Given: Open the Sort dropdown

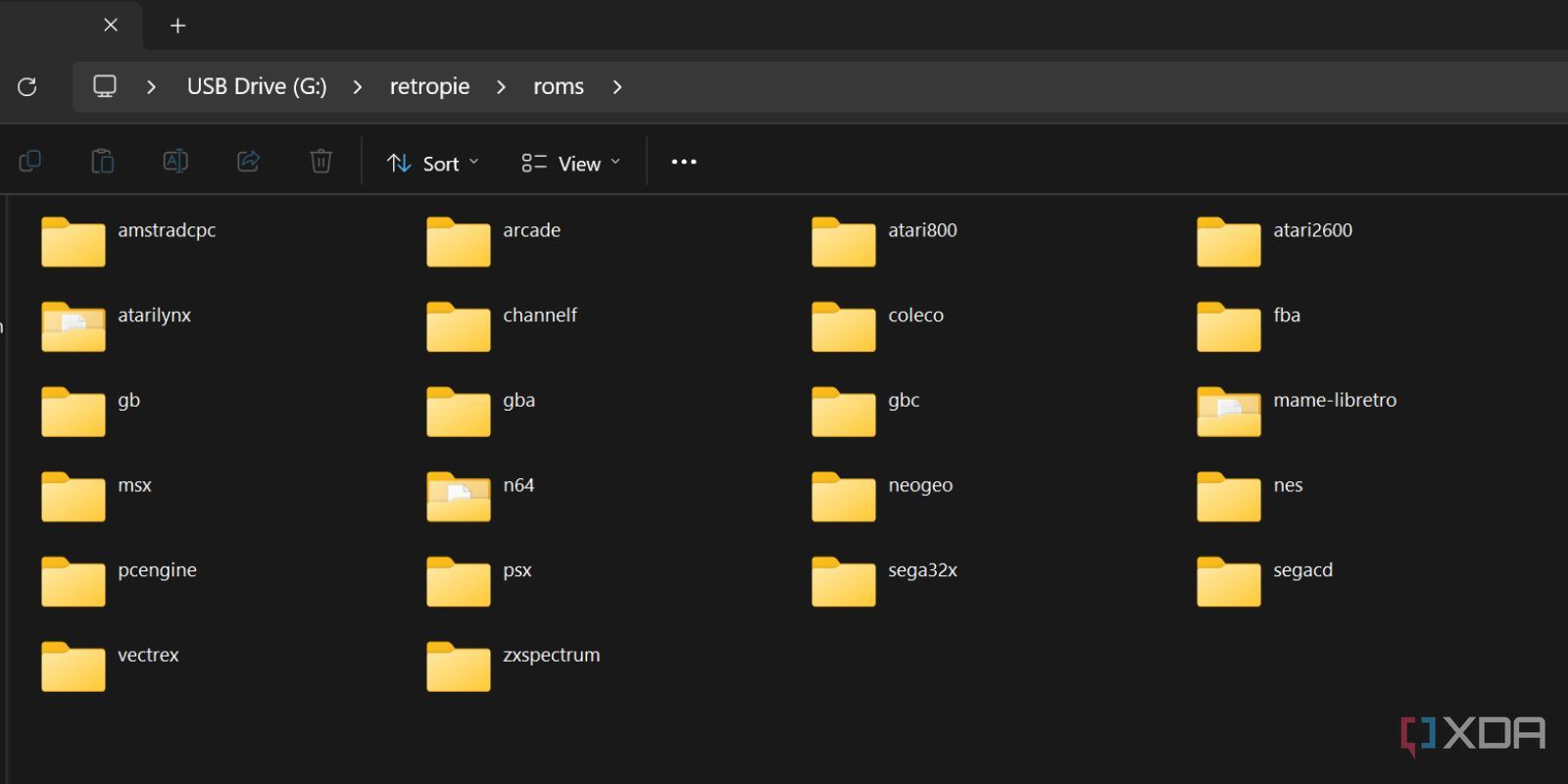Looking at the screenshot, I should point(433,163).
